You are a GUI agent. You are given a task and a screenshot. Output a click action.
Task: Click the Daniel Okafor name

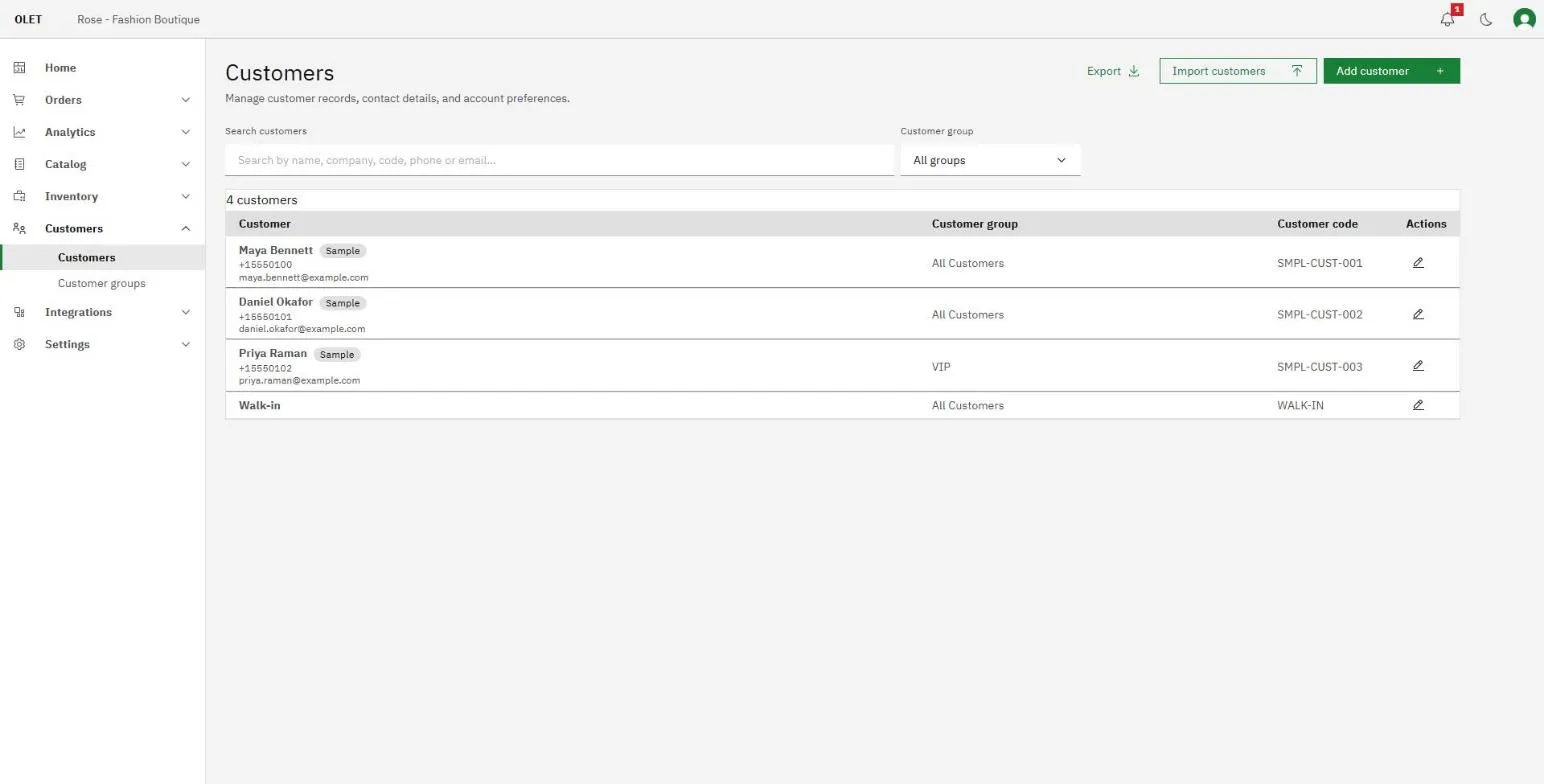[276, 302]
